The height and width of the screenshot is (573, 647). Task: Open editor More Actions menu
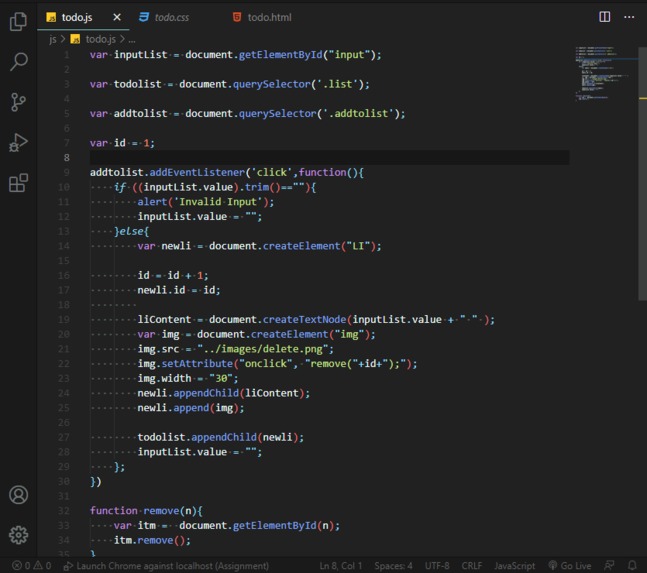[x=629, y=17]
